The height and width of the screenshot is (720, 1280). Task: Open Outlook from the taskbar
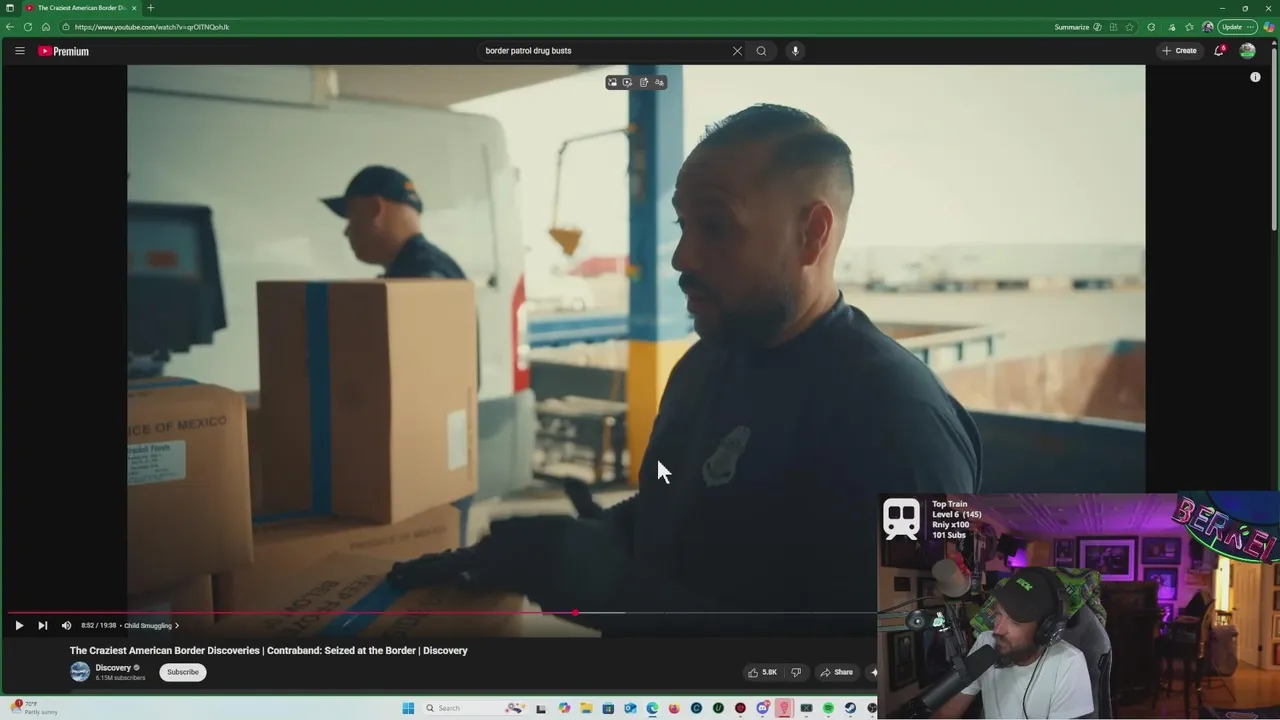coord(630,708)
